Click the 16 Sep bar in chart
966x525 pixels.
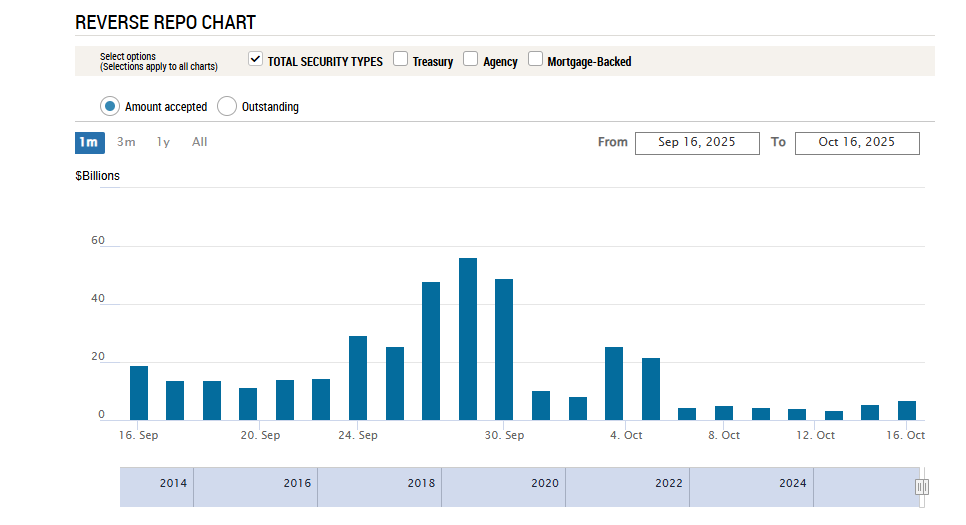139,394
